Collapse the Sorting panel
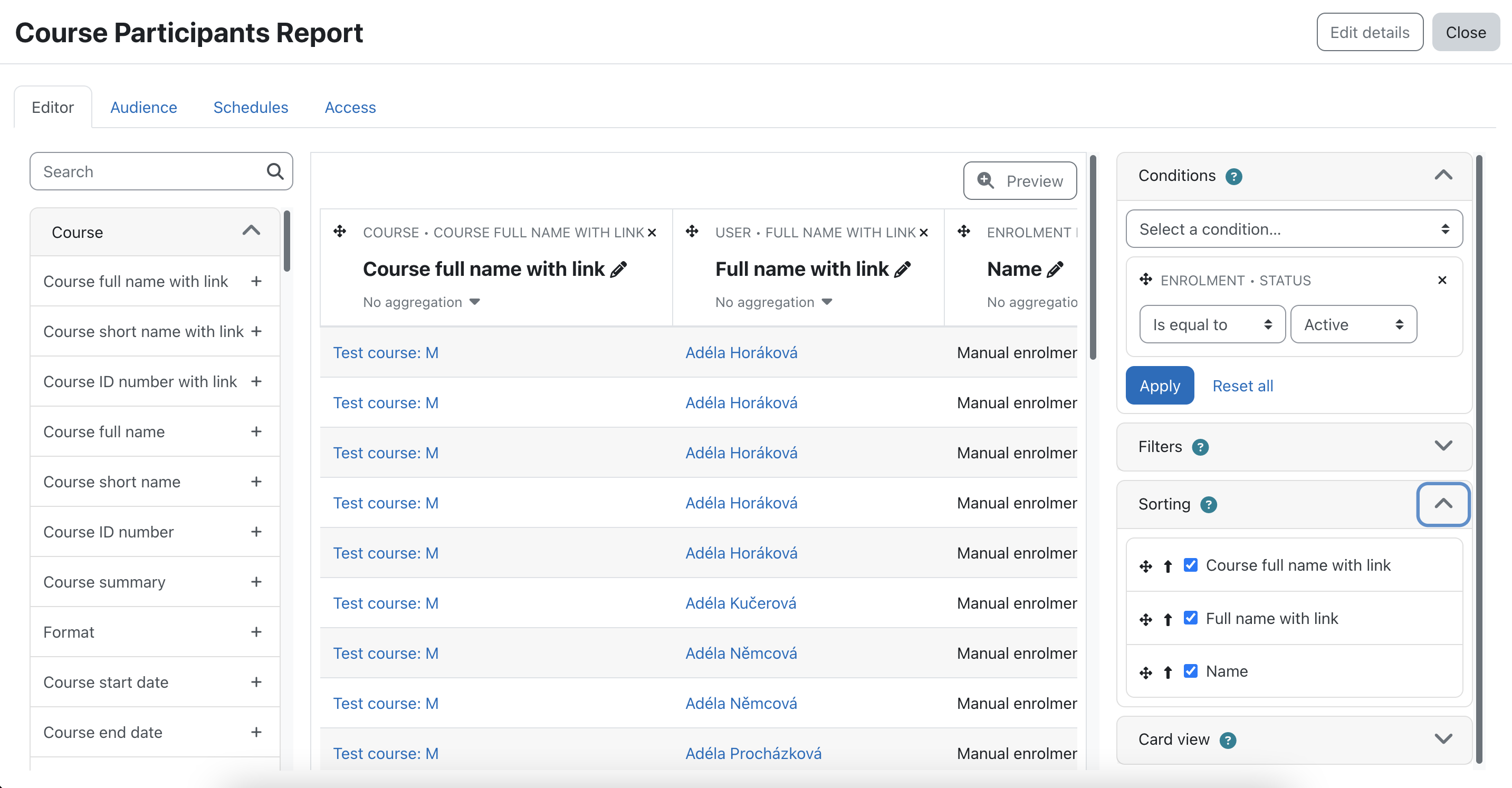The width and height of the screenshot is (1512, 788). tap(1443, 504)
